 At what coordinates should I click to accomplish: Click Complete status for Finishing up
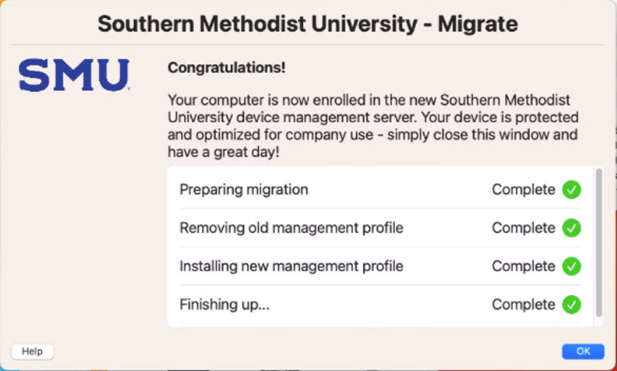523,305
